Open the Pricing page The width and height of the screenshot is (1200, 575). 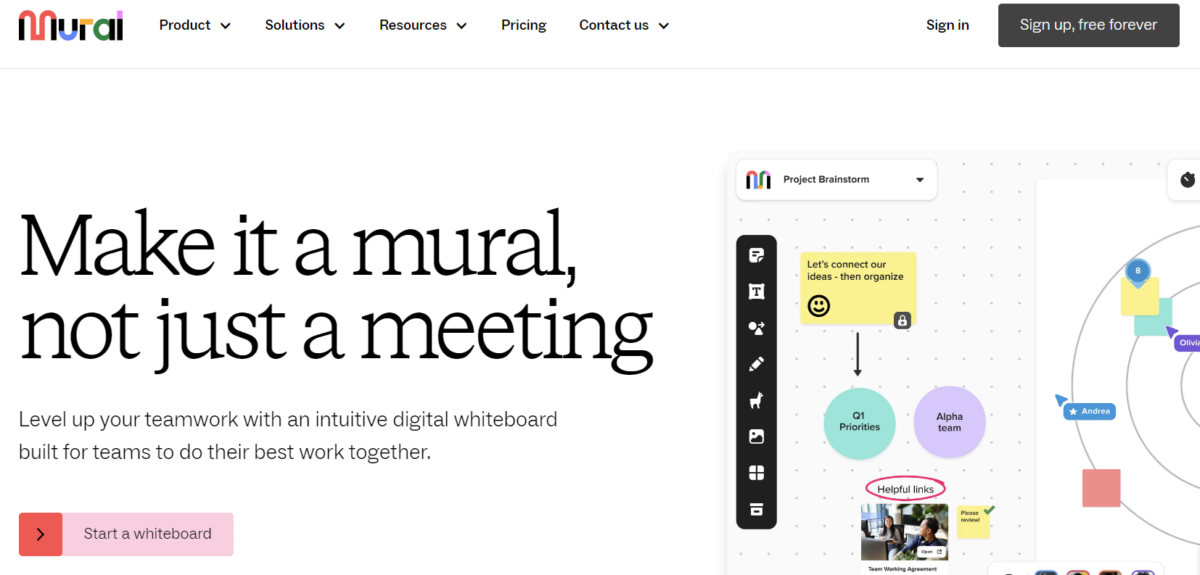(x=524, y=25)
